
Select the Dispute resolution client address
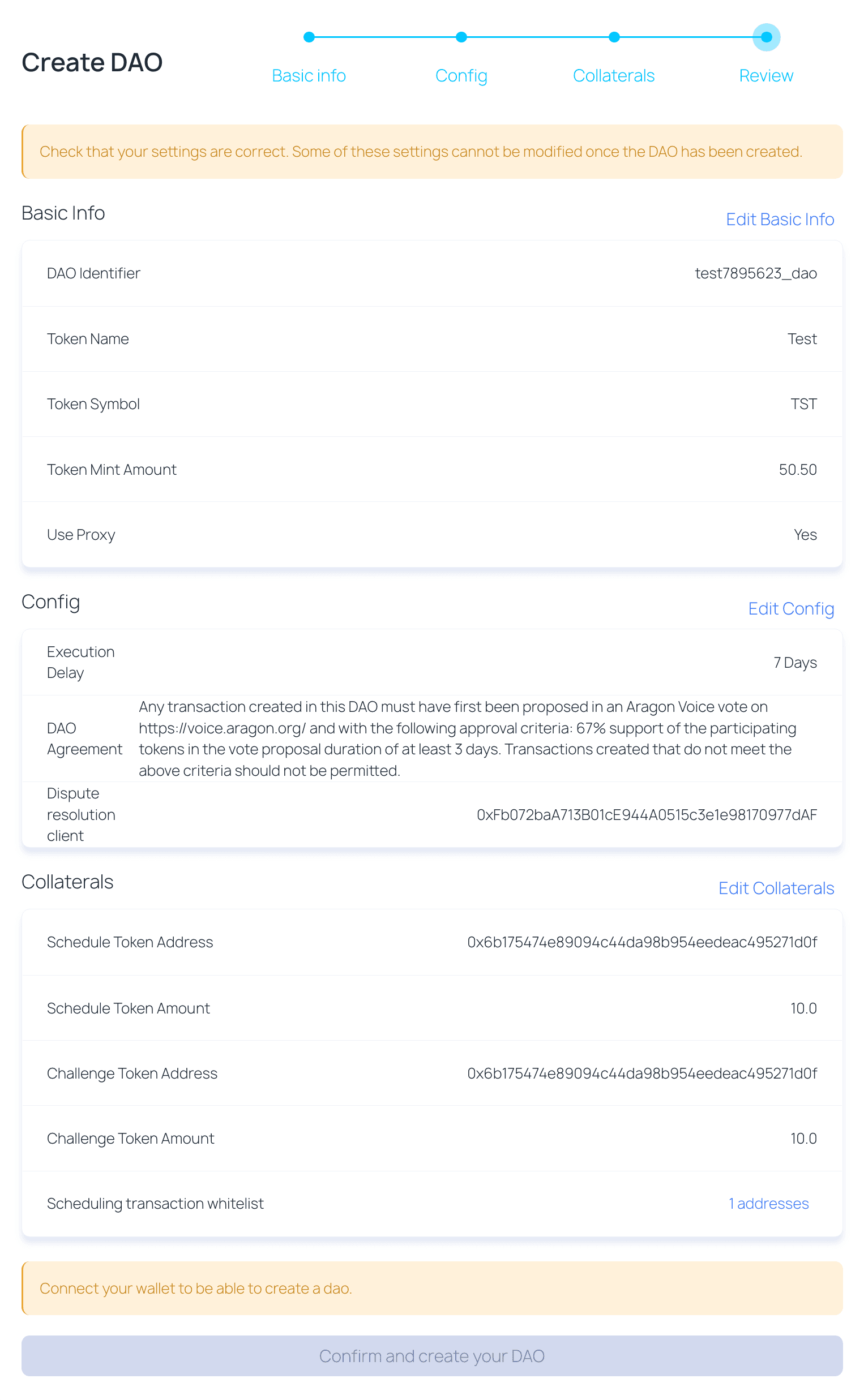(x=647, y=815)
